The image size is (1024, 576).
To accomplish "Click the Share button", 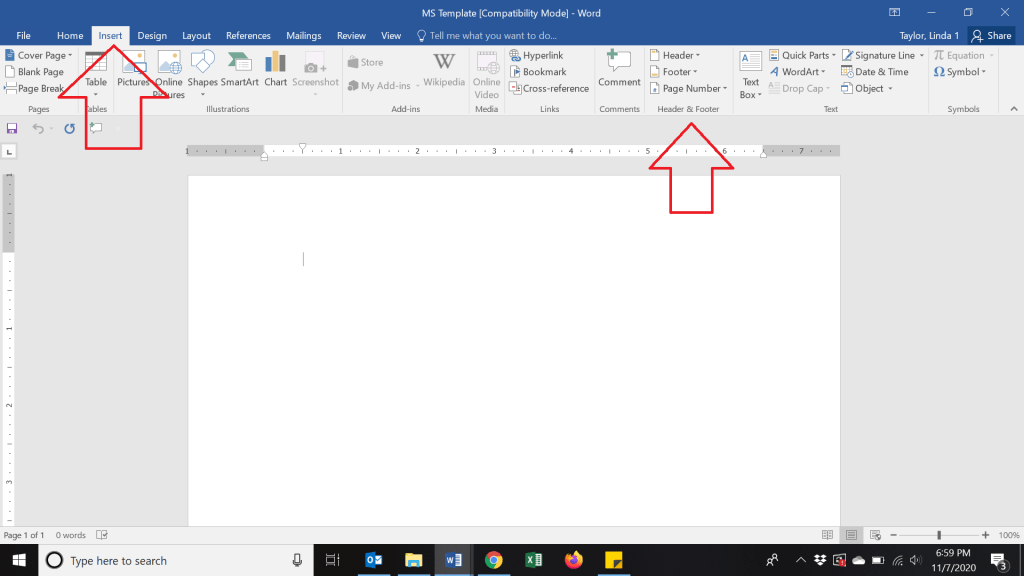I will click(x=991, y=35).
